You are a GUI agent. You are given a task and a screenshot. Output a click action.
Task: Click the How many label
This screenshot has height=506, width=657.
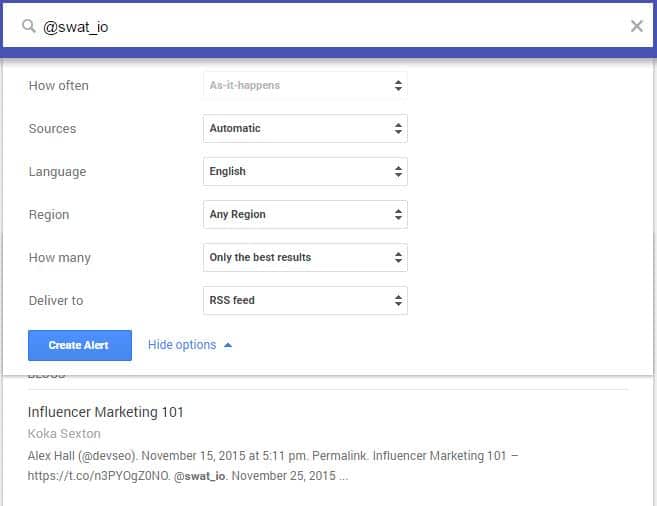pos(59,258)
